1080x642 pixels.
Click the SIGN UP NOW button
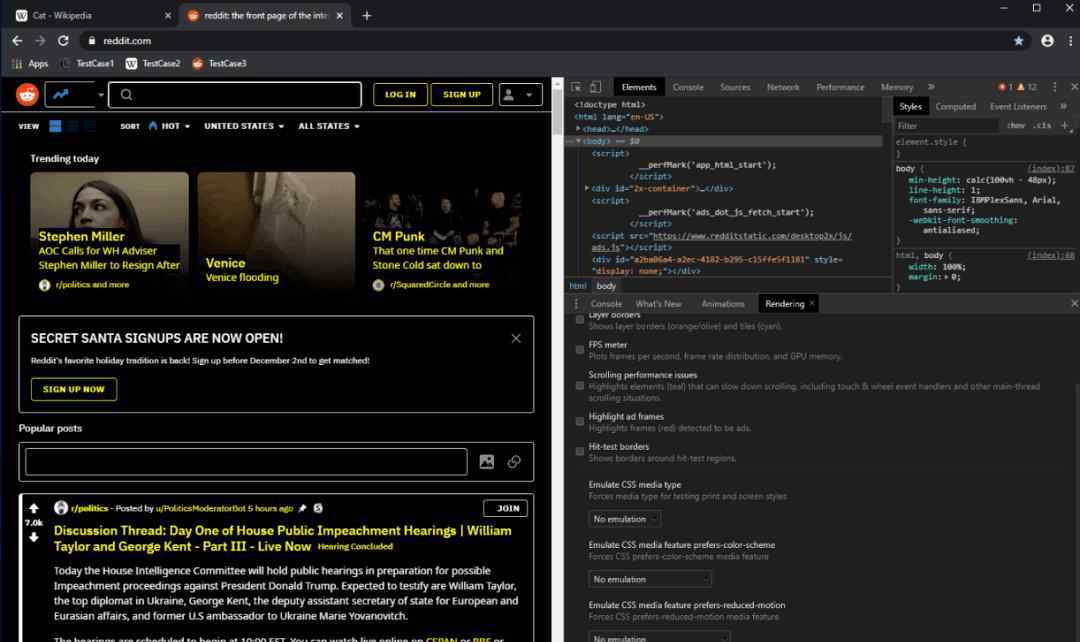[74, 389]
